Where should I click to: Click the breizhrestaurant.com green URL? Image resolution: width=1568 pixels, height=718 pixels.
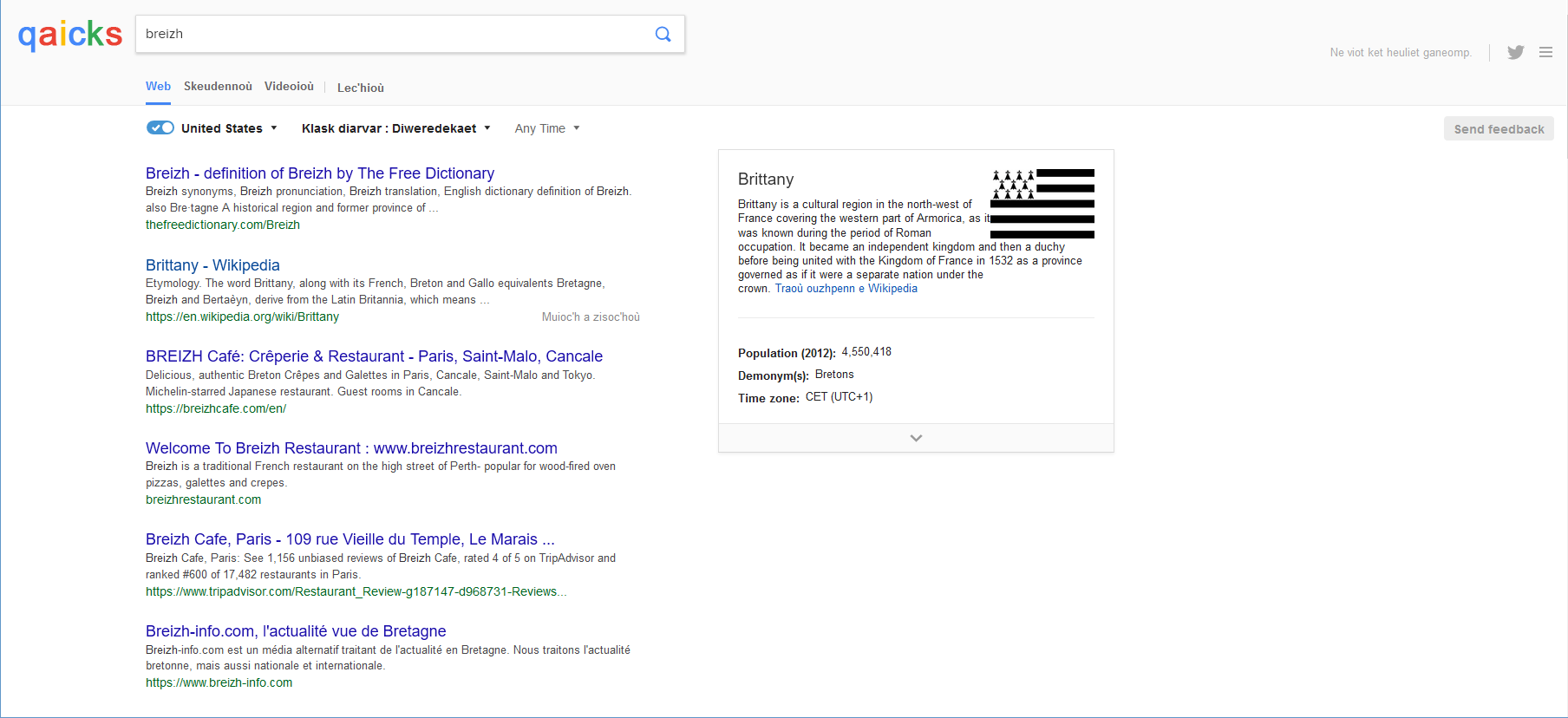coord(203,499)
